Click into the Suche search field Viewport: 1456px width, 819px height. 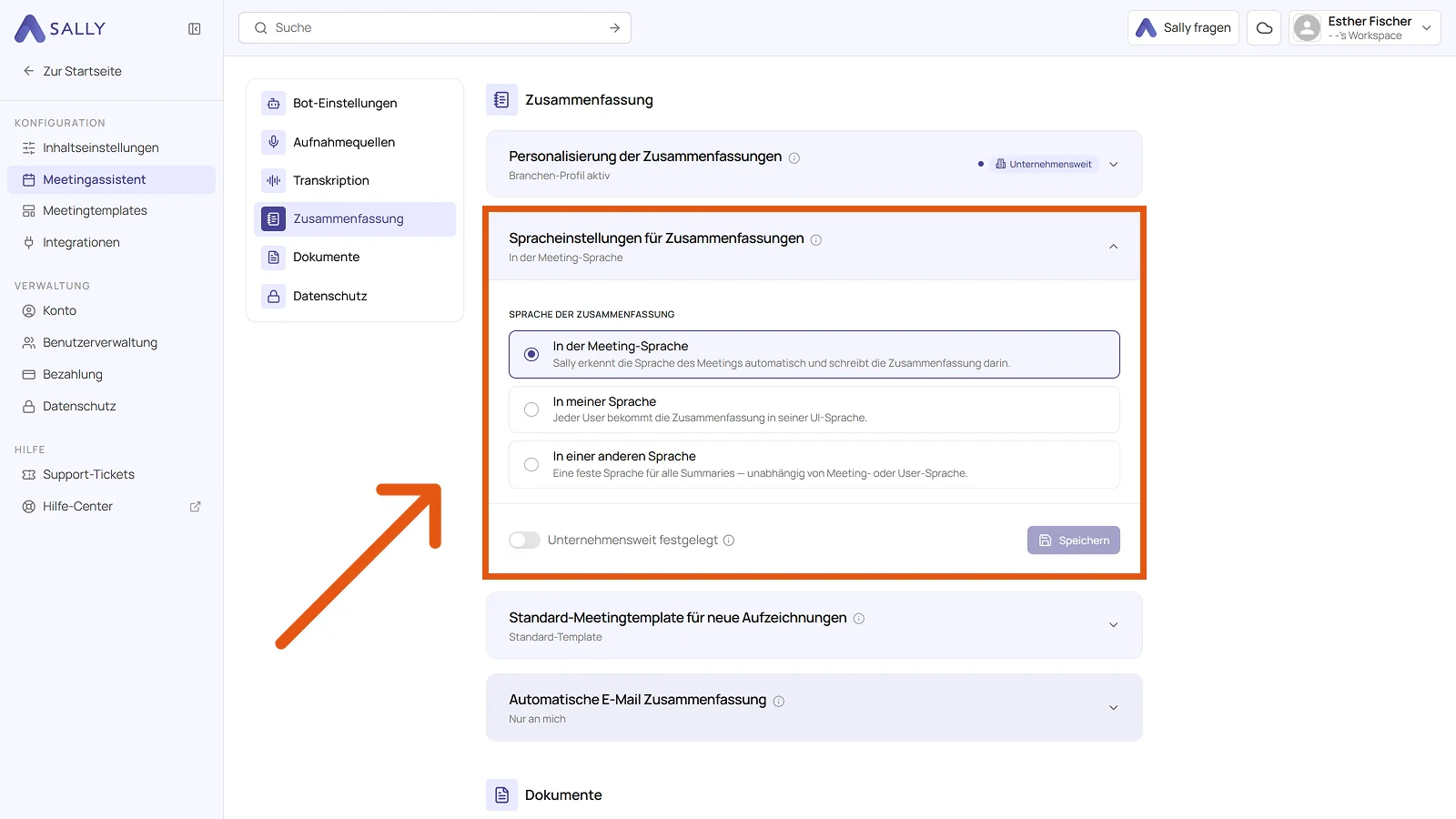pyautogui.click(x=435, y=28)
